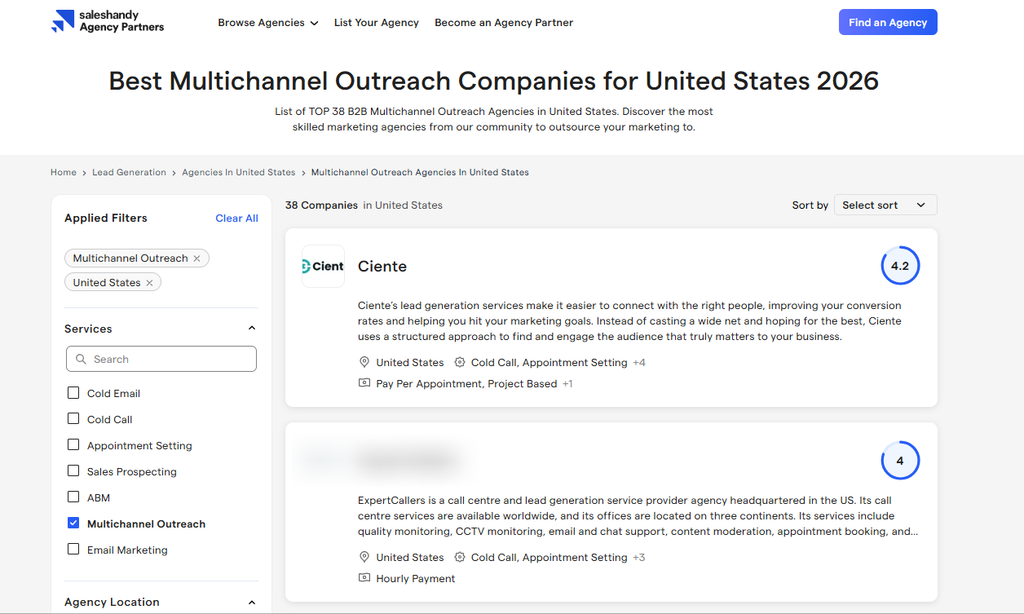Expand the +1 more pricing for Ciente

568,384
